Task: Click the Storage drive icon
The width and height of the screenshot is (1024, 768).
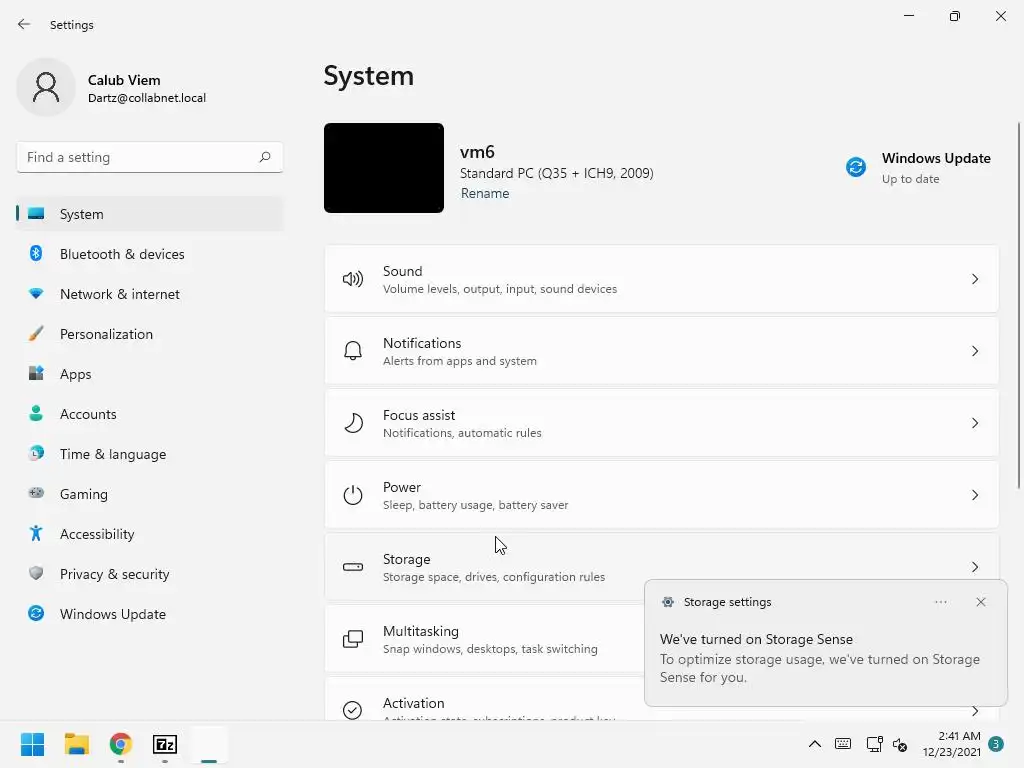Action: click(353, 567)
